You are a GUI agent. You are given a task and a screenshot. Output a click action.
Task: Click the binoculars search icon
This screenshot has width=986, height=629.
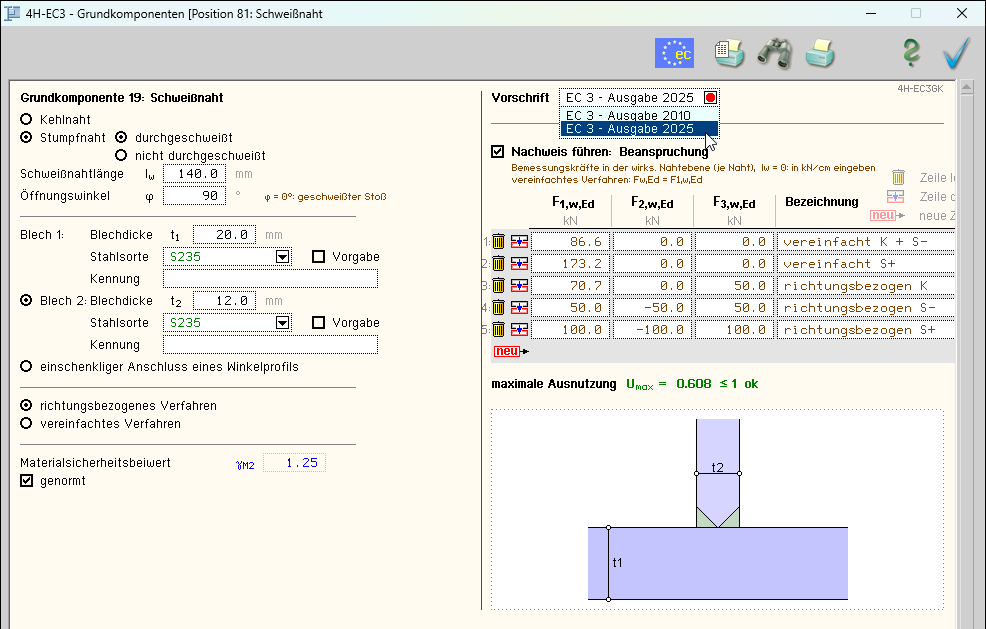pos(774,53)
